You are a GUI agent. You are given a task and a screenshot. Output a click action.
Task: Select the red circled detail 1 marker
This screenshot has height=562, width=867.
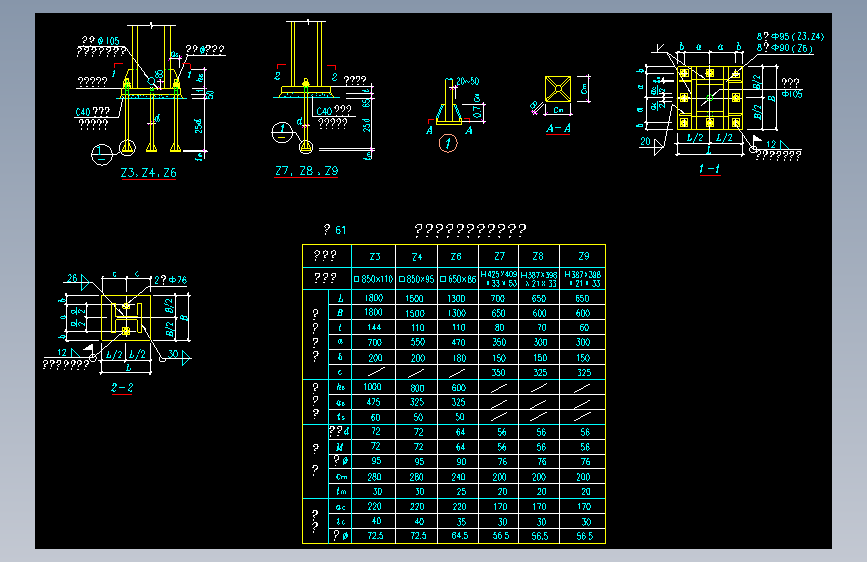tap(448, 144)
